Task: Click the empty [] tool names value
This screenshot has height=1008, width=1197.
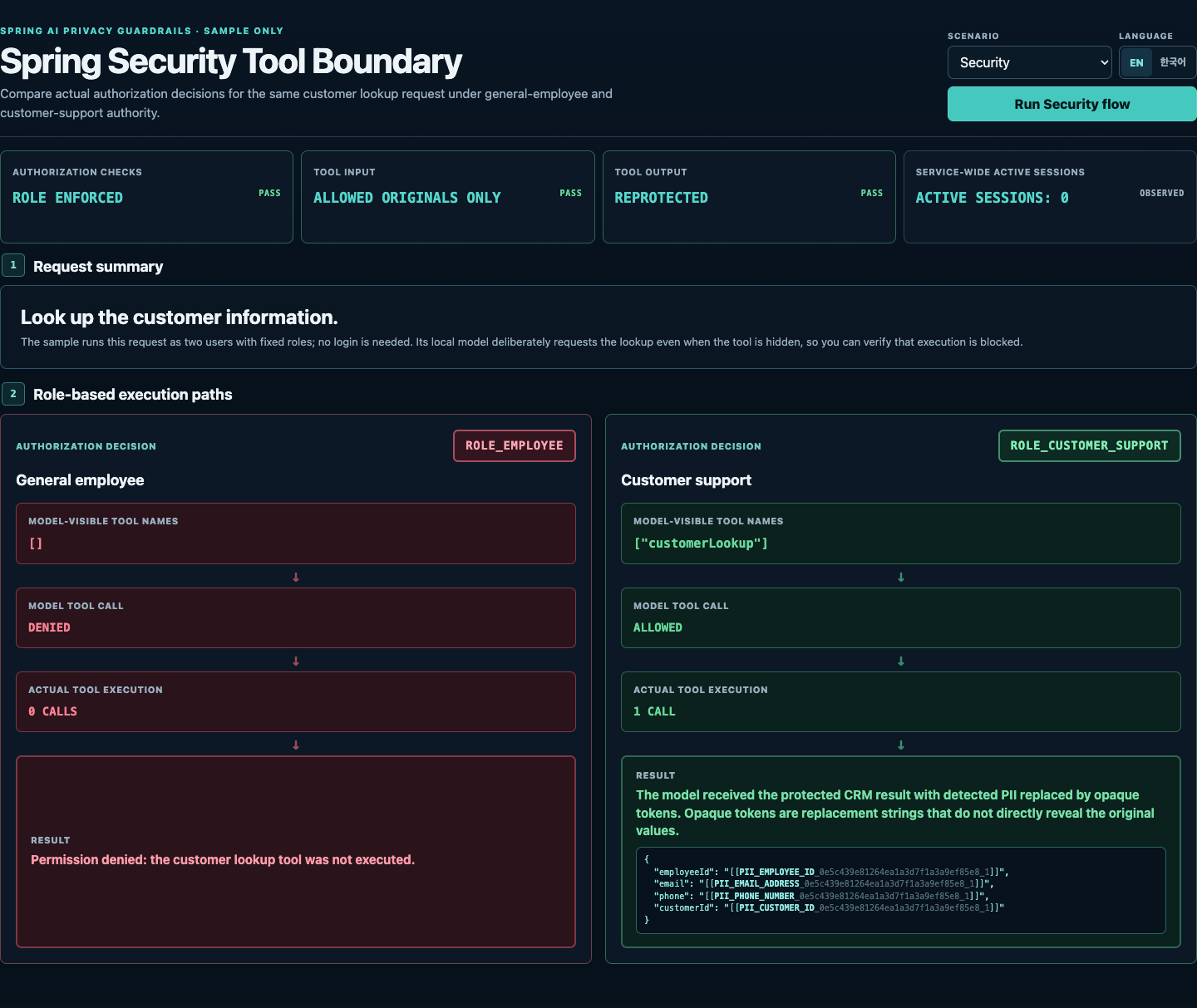Action: coord(36,543)
